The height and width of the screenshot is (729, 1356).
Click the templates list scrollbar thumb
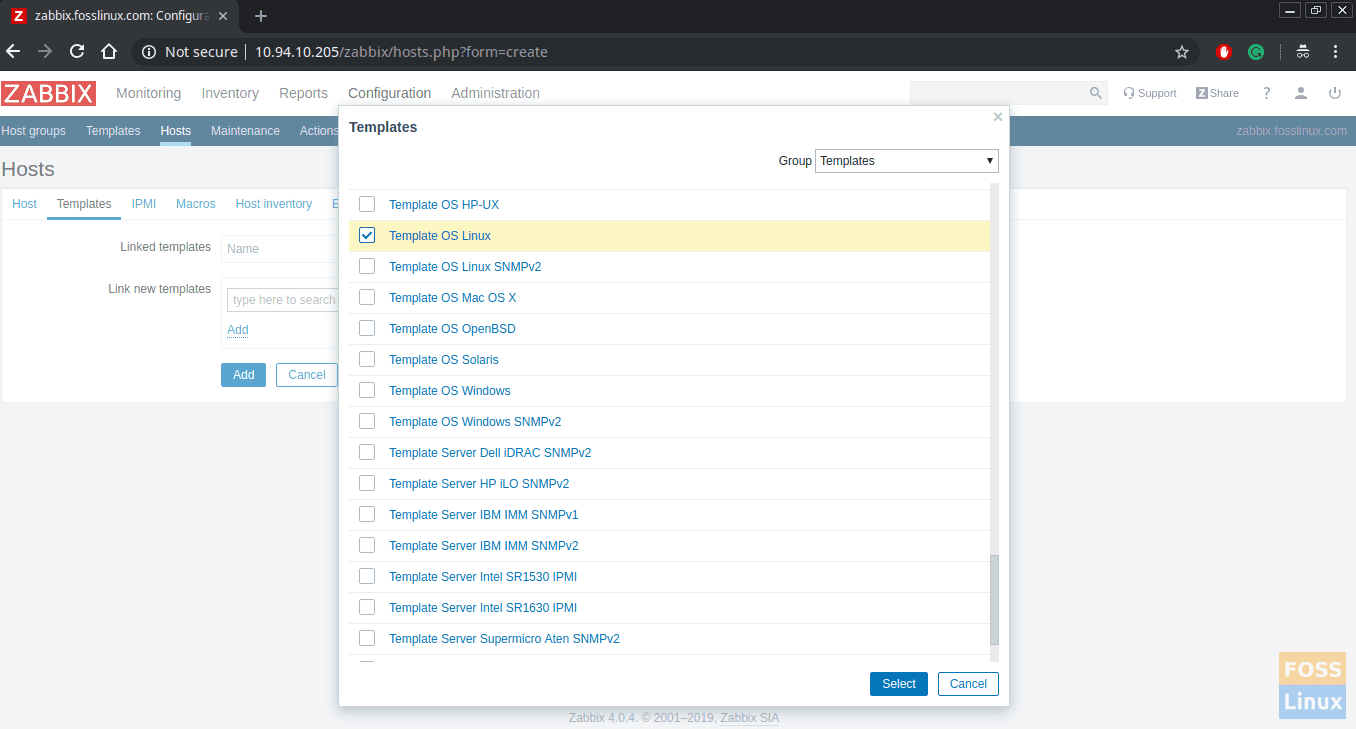point(994,600)
